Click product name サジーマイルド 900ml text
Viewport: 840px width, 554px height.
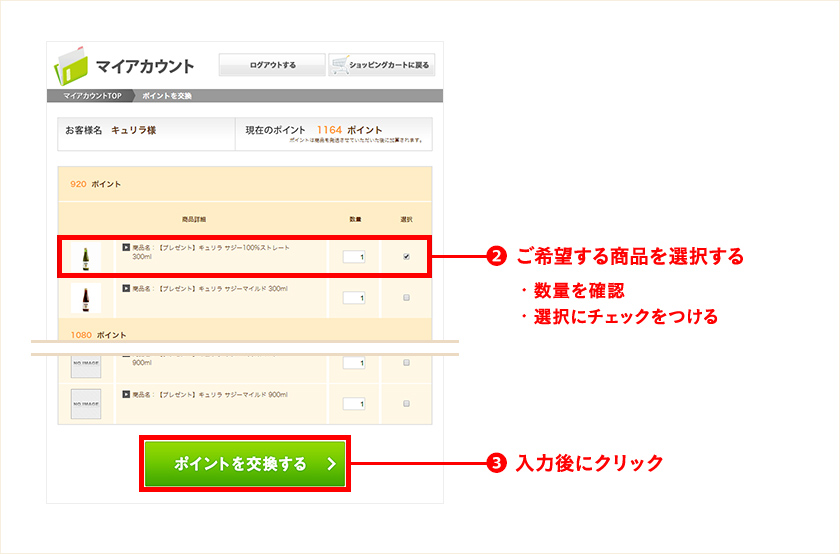click(x=210, y=395)
